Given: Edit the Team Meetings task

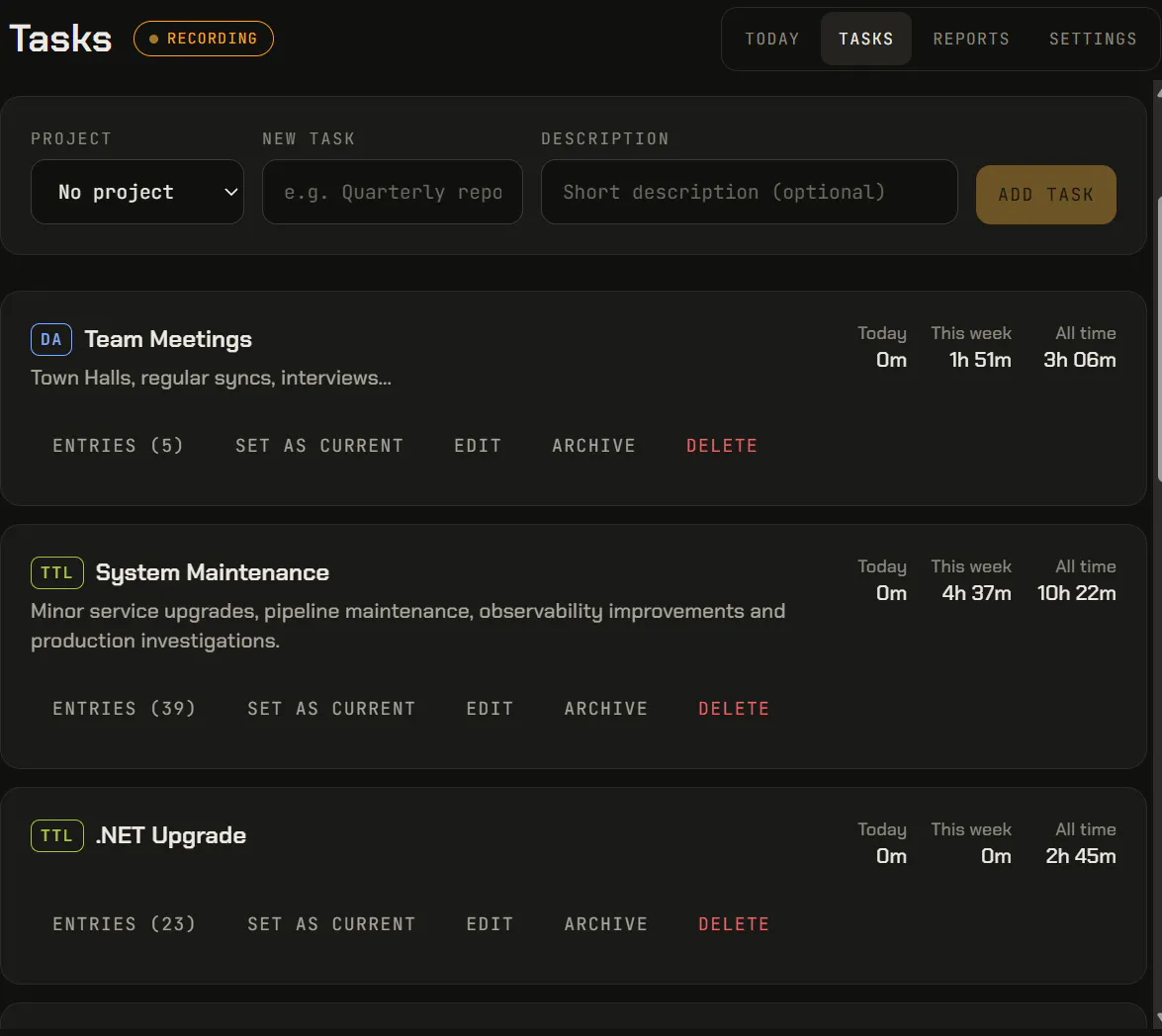Looking at the screenshot, I should point(478,446).
